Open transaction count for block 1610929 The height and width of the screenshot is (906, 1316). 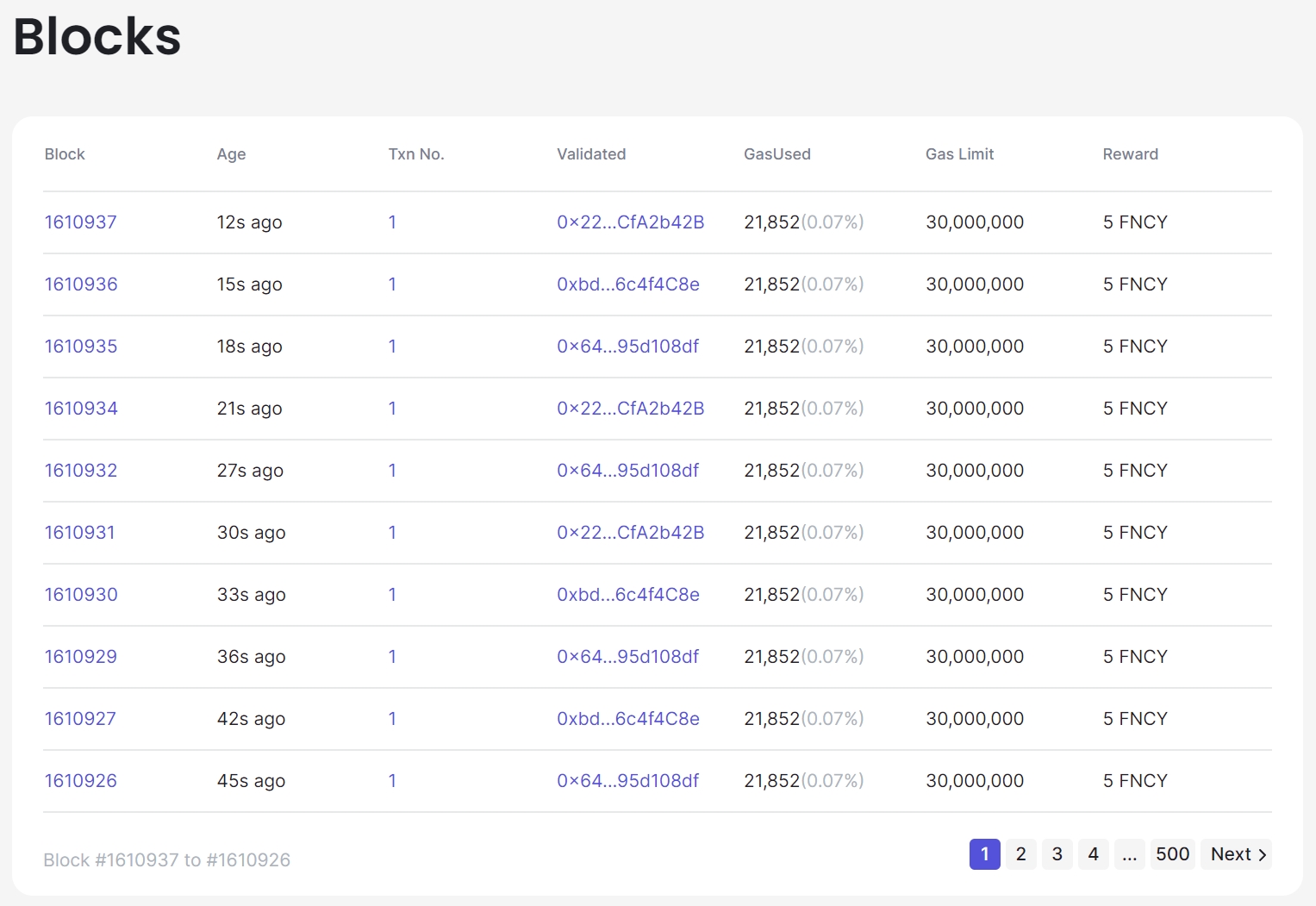pyautogui.click(x=392, y=657)
